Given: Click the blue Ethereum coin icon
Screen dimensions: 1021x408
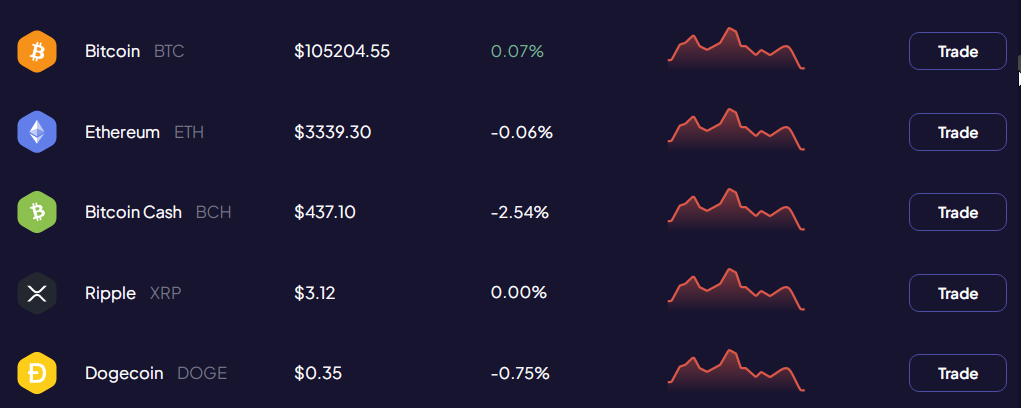Looking at the screenshot, I should (x=37, y=132).
